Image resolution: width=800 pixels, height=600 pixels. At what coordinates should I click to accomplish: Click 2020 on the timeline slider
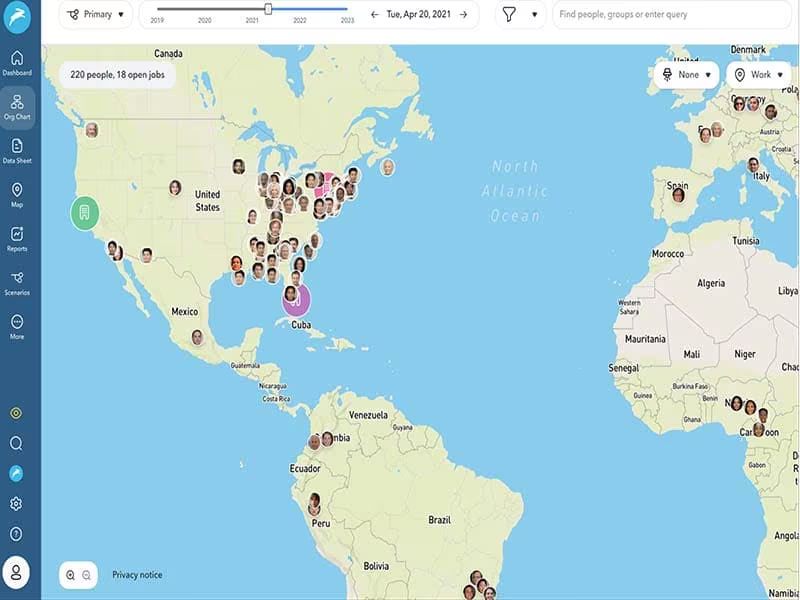coord(205,20)
